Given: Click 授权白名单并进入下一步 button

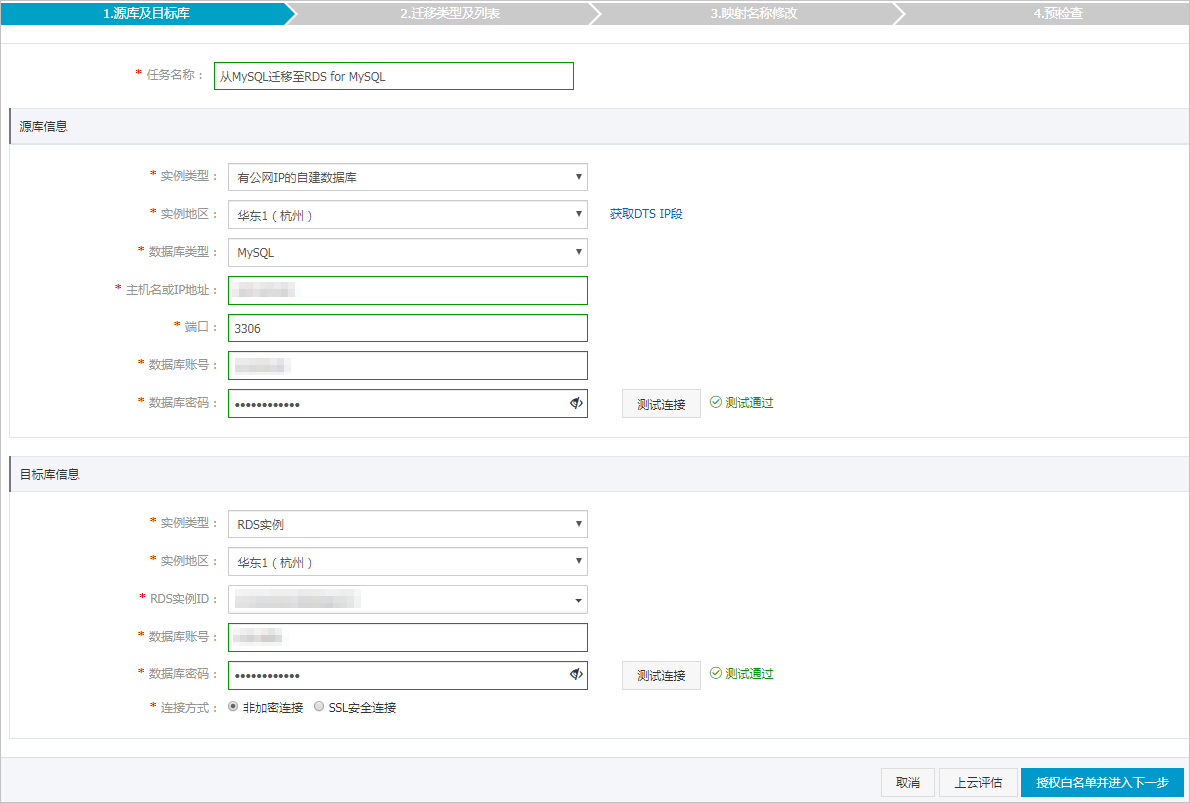Looking at the screenshot, I should click(x=1102, y=782).
